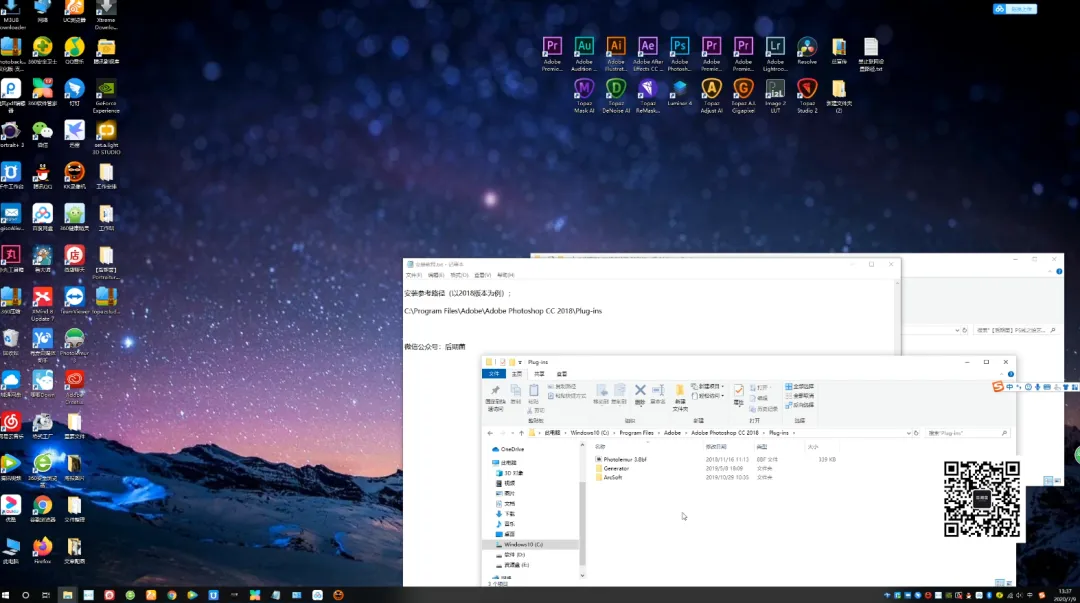The width and height of the screenshot is (1080, 603).
Task: Open Notepad's 文件 menu
Action: pos(413,275)
